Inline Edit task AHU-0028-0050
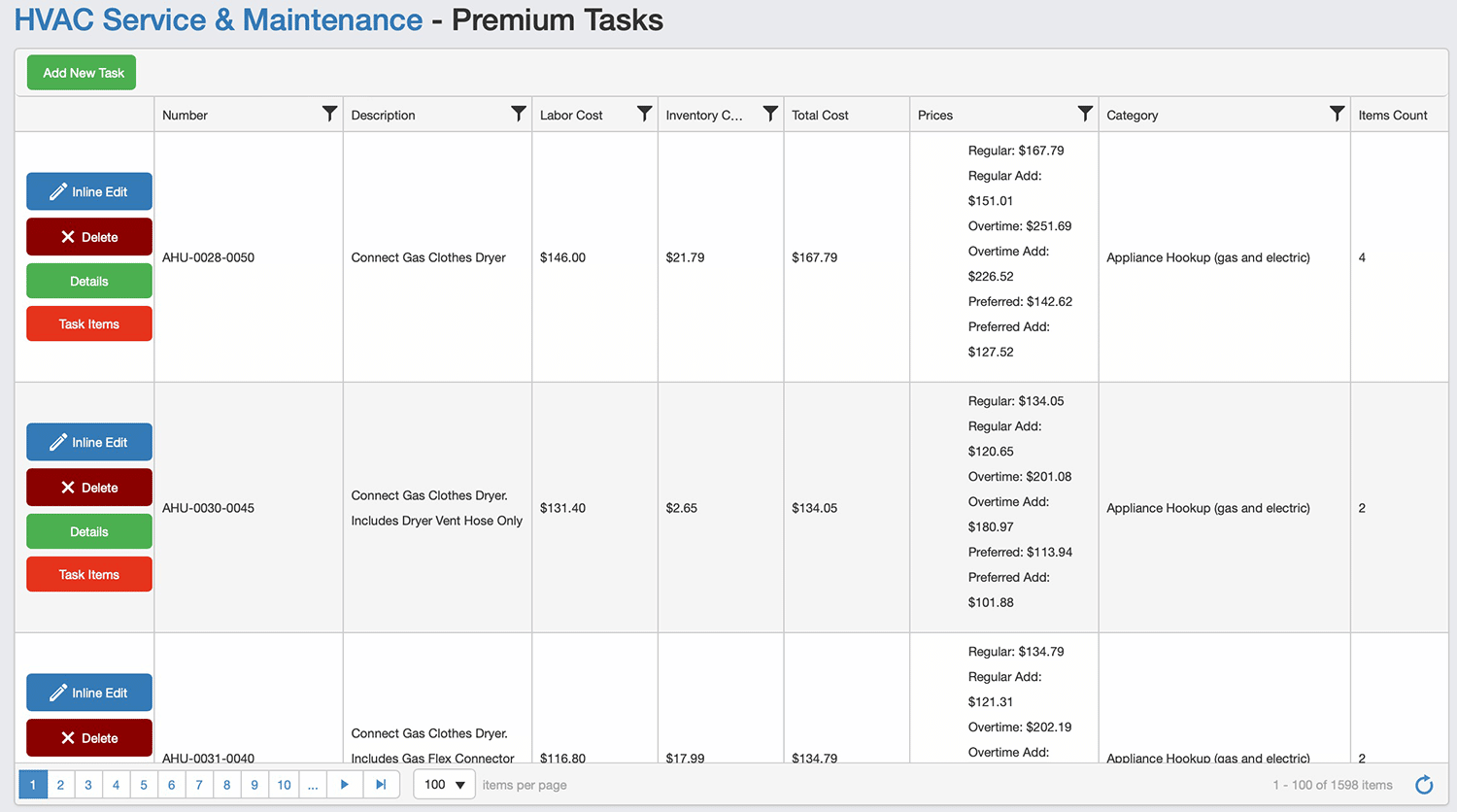The image size is (1457, 812). 89,191
